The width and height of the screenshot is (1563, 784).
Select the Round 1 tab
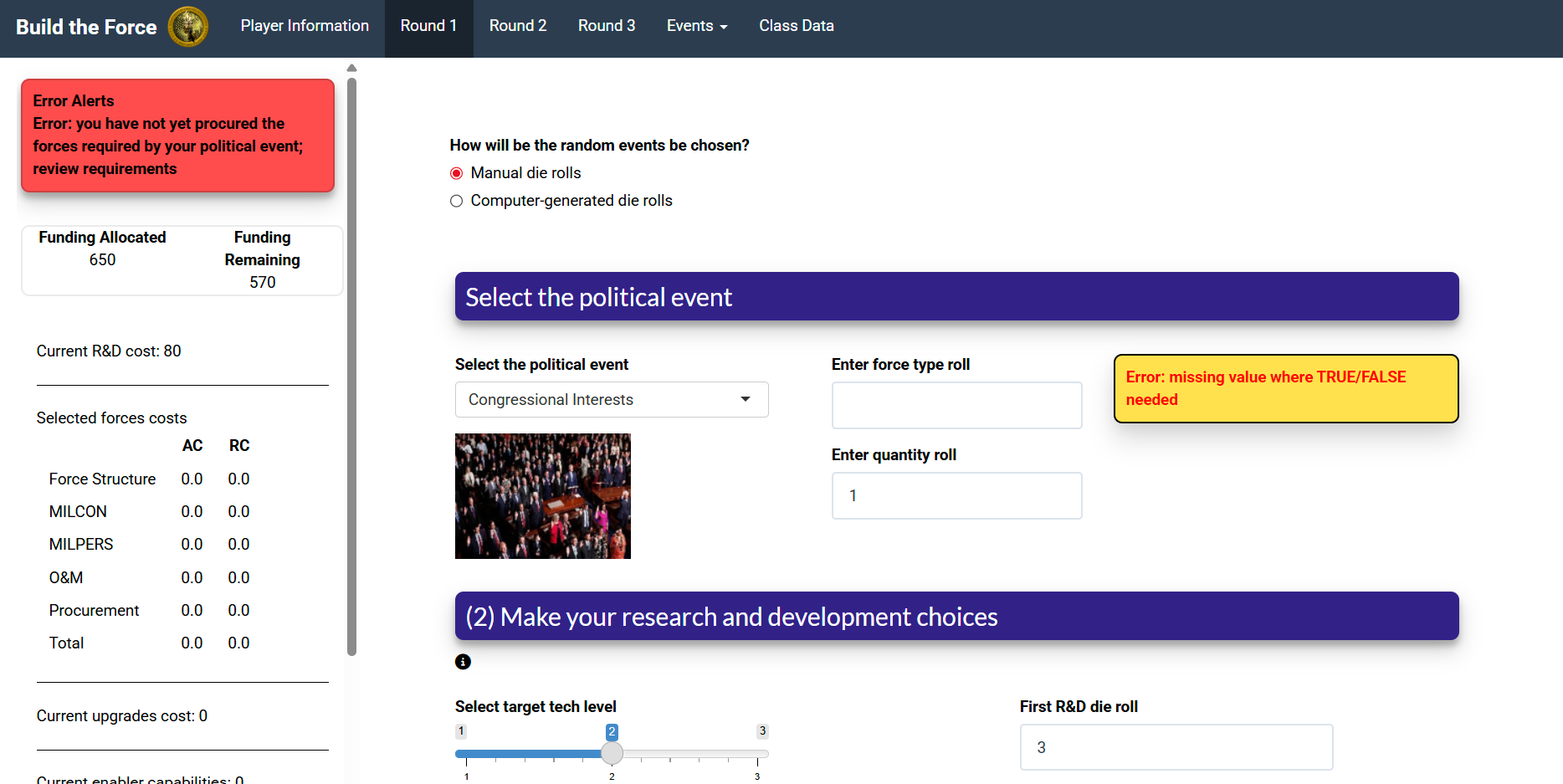(428, 26)
